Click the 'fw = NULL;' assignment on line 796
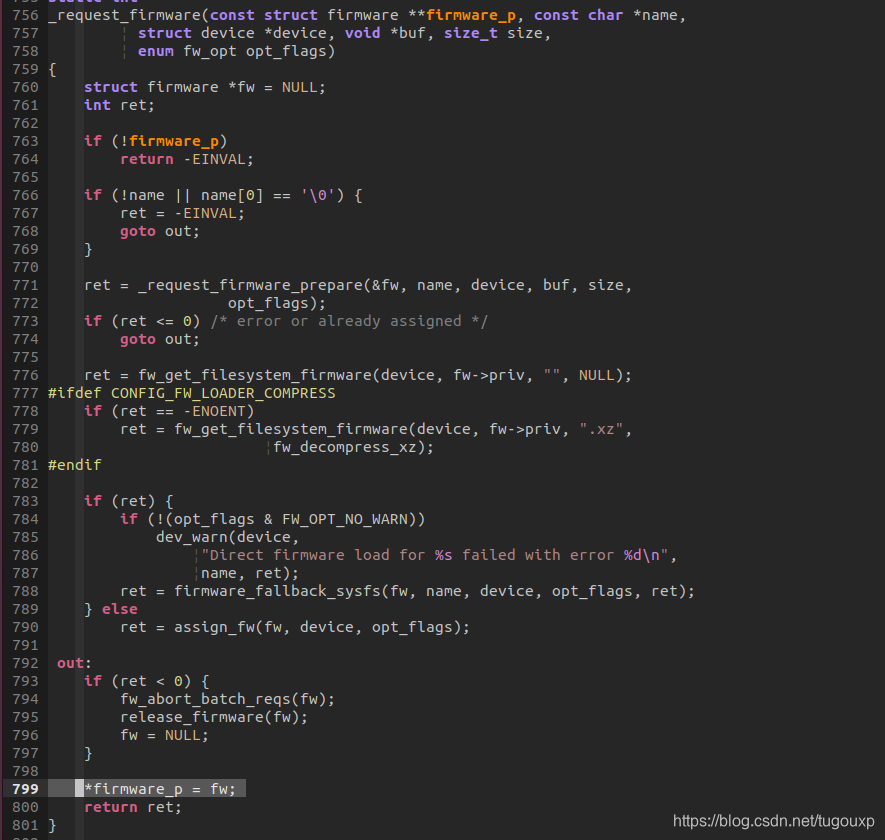Viewport: 885px width, 840px height. pyautogui.click(x=164, y=736)
